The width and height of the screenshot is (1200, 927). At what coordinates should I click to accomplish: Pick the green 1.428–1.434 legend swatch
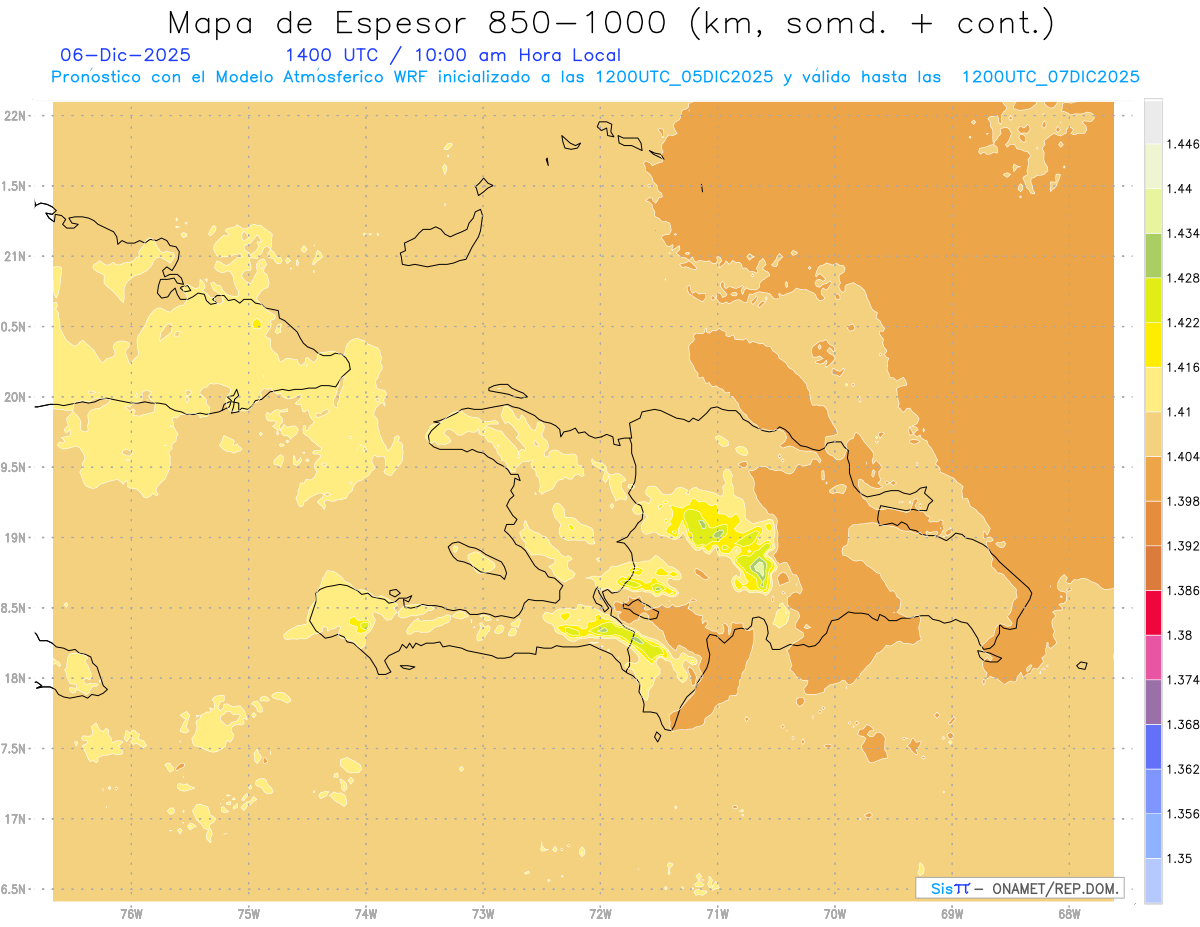click(x=1153, y=255)
